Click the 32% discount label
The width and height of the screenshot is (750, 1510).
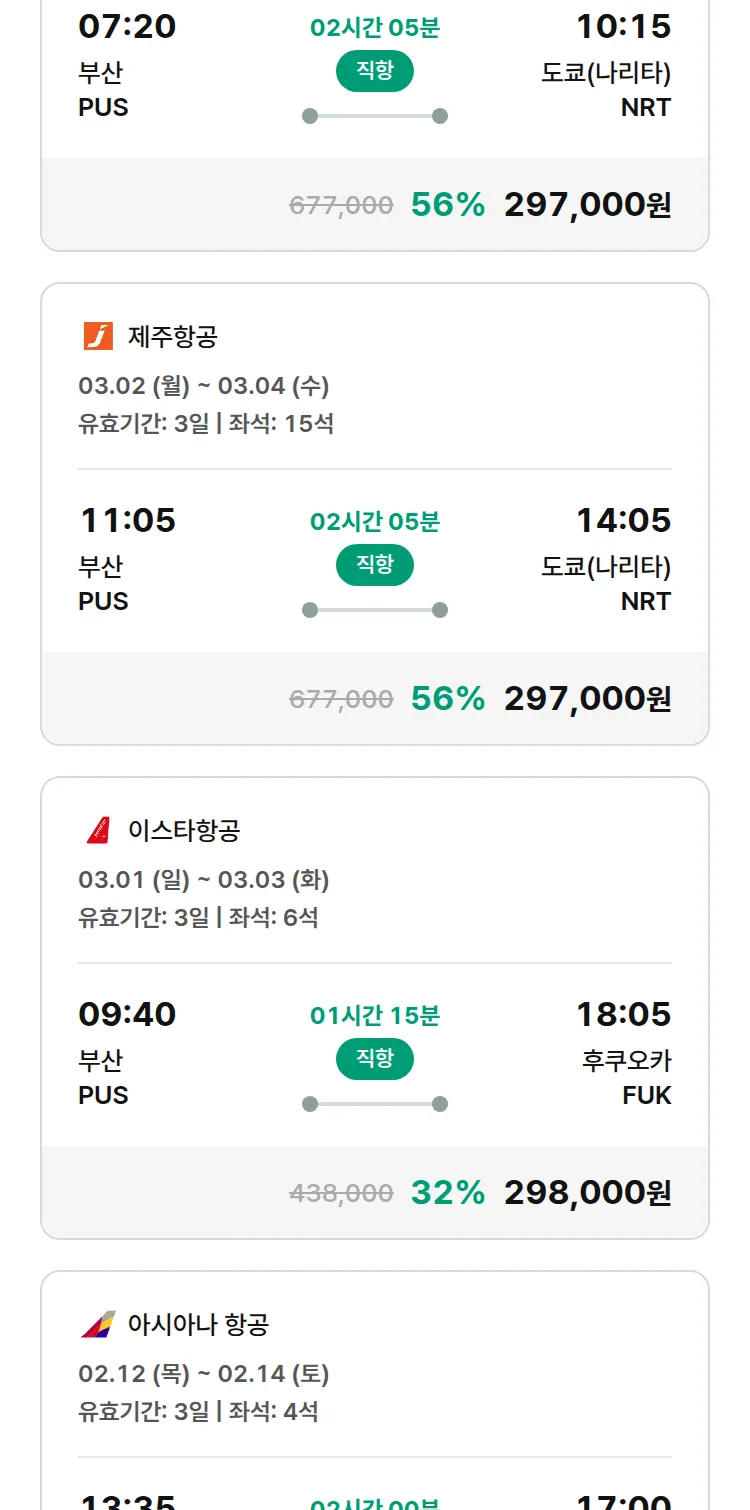pyautogui.click(x=447, y=1192)
